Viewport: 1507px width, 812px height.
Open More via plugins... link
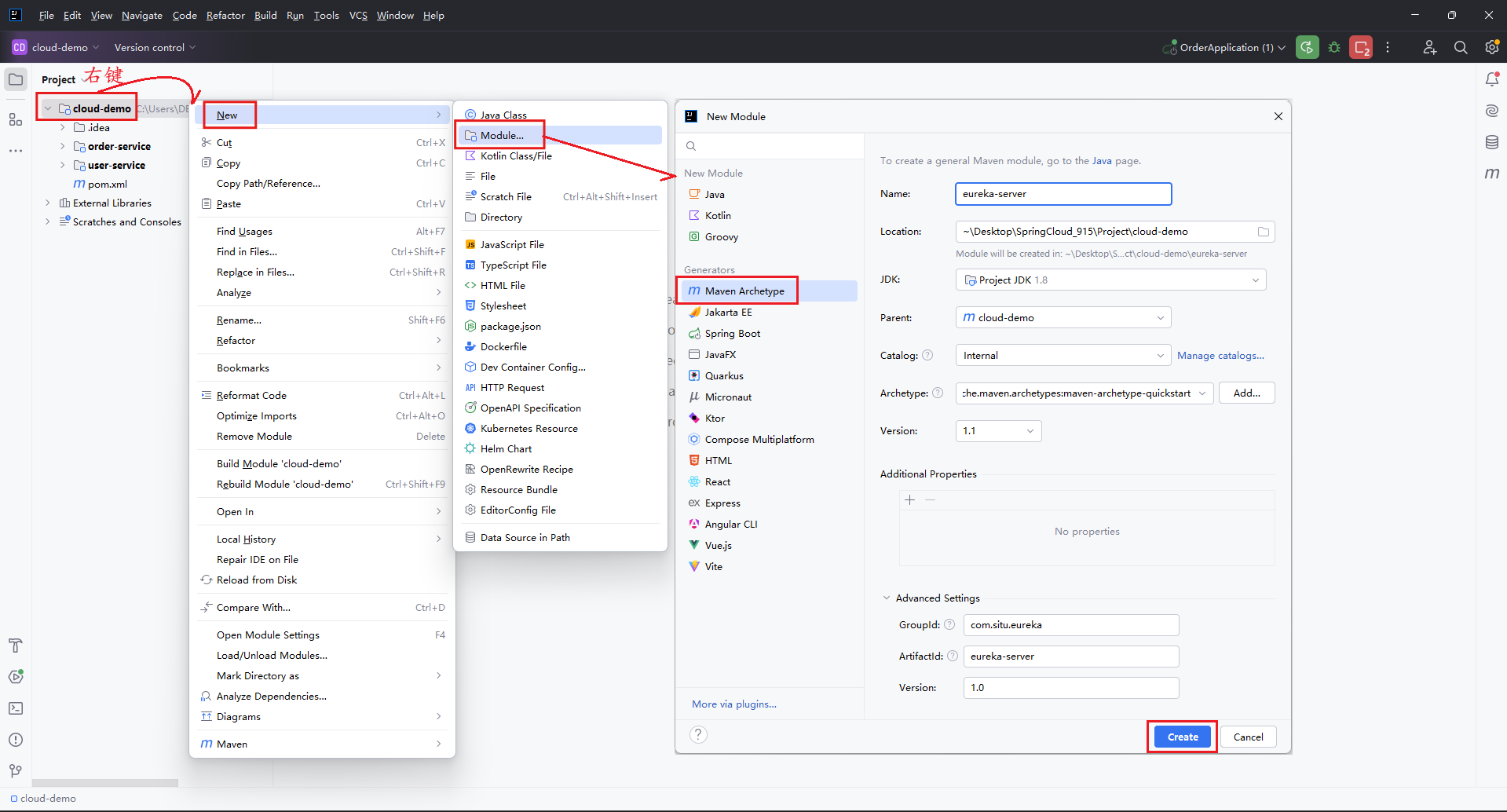[734, 704]
